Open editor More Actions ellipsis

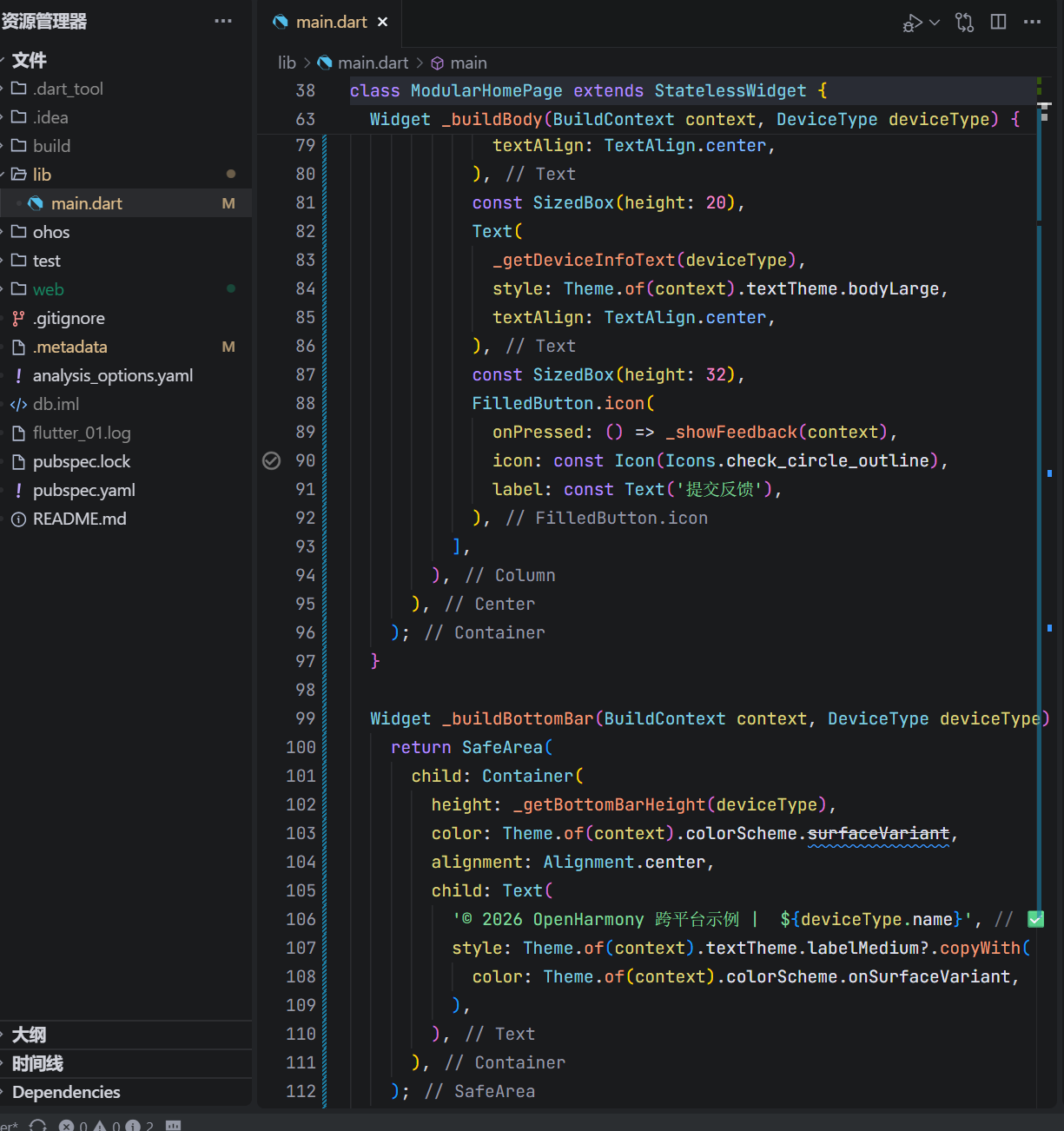pos(1032,22)
